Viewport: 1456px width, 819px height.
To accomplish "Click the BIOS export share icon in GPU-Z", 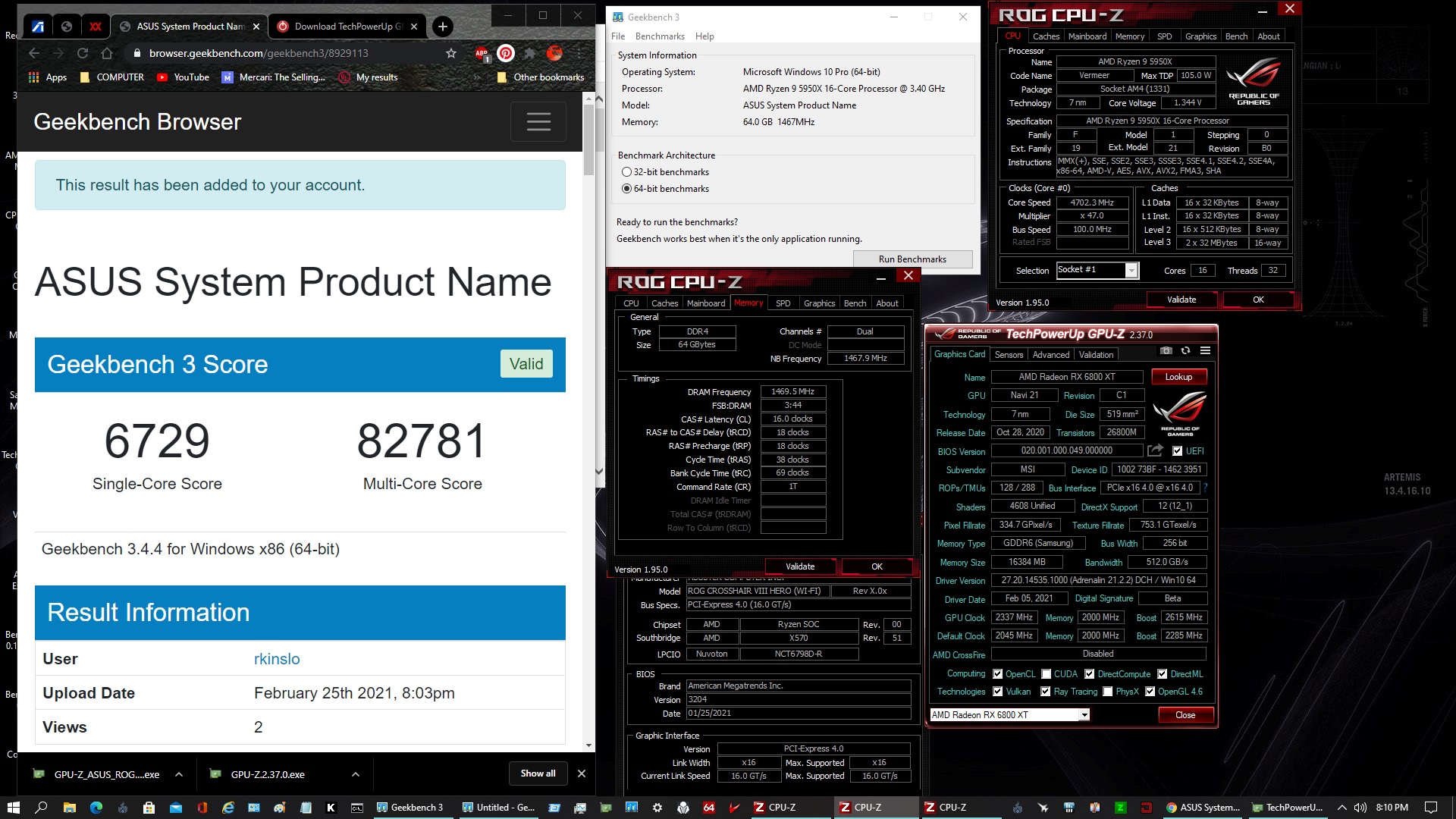I will click(x=1155, y=450).
